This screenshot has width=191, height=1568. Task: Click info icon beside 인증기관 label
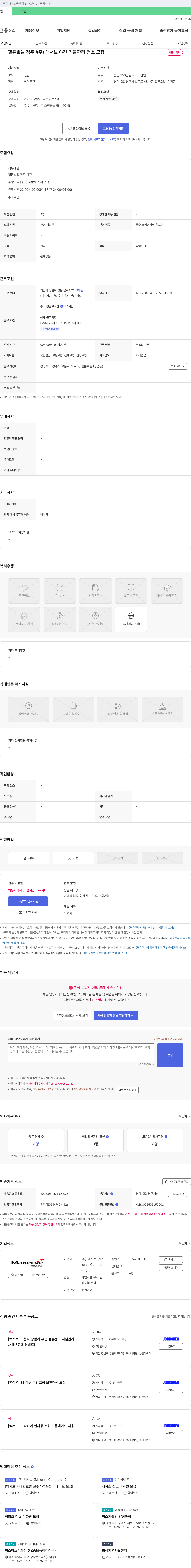(112, 1194)
